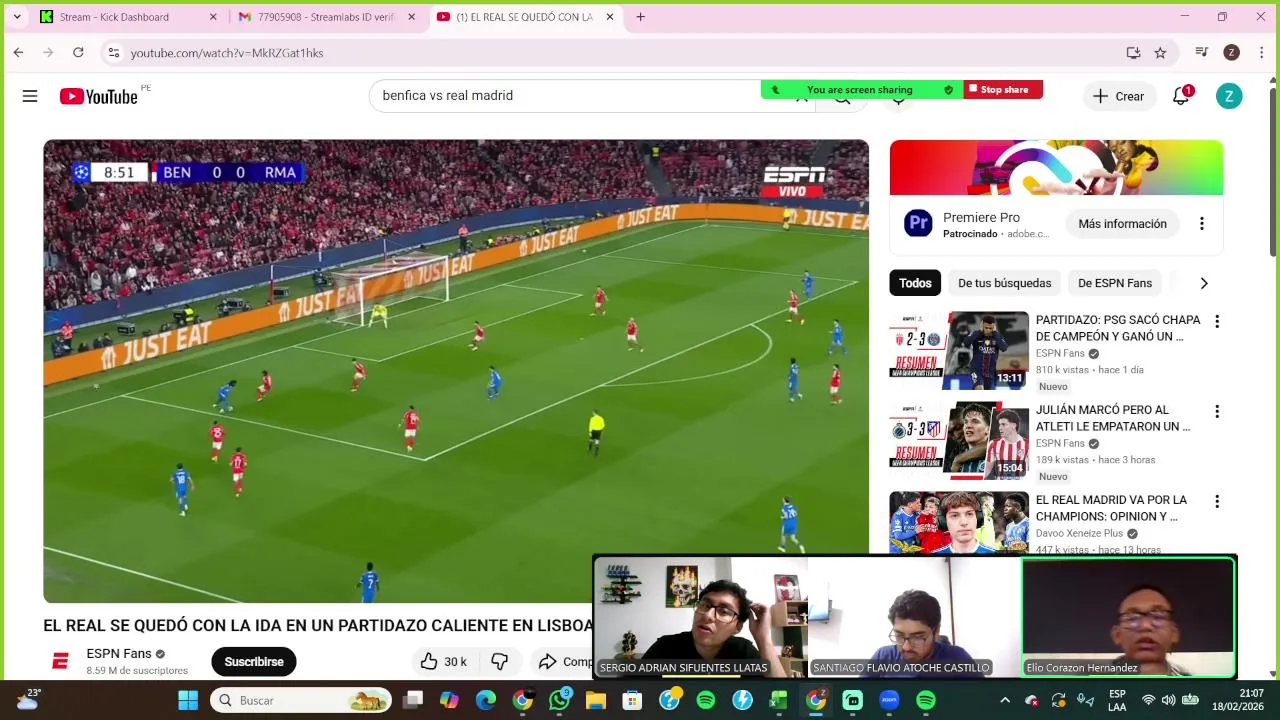
Task: Install app icon in address bar
Action: click(1133, 52)
